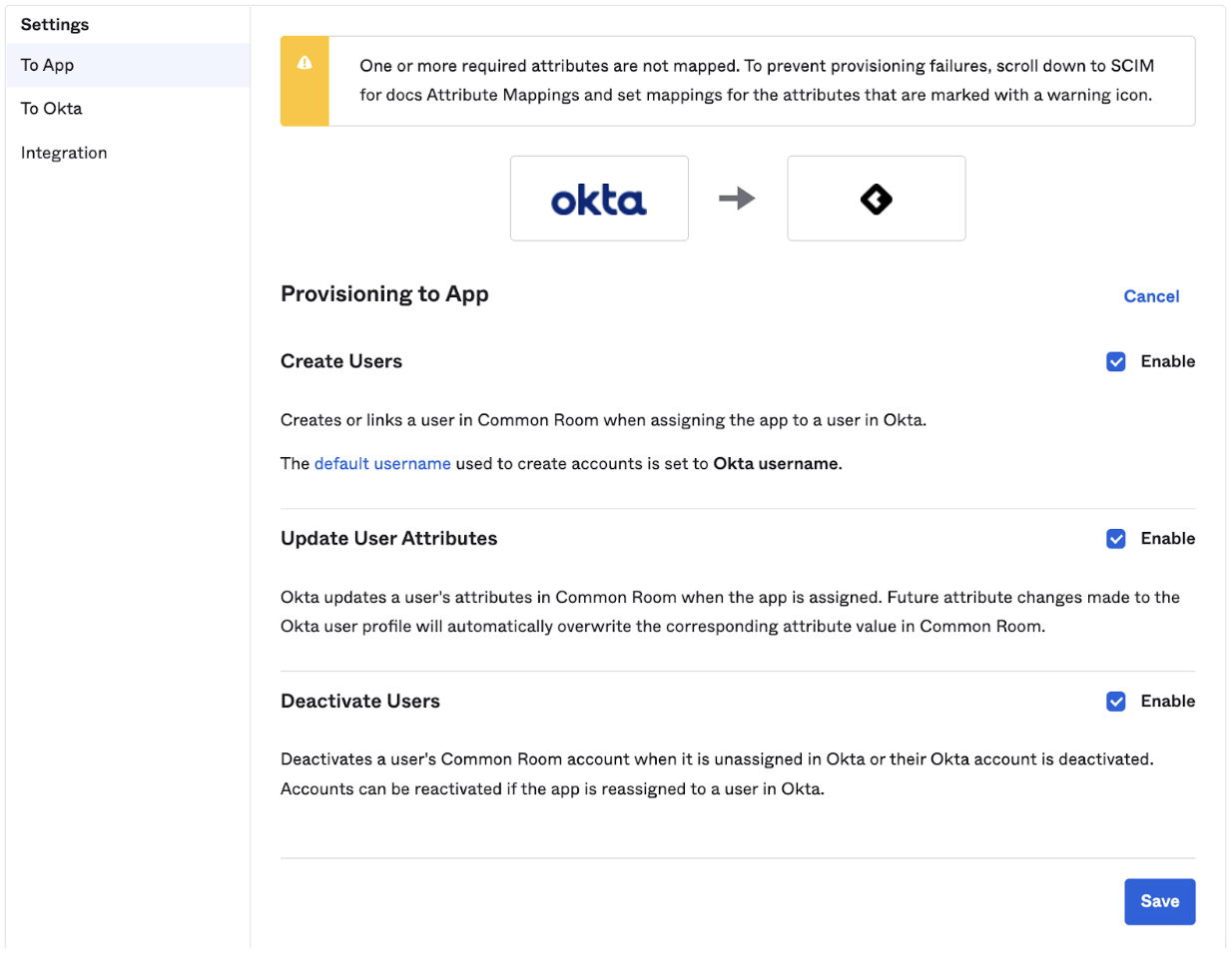Image resolution: width=1232 pixels, height=976 pixels.
Task: Click the Okta logo box
Action: pos(599,199)
